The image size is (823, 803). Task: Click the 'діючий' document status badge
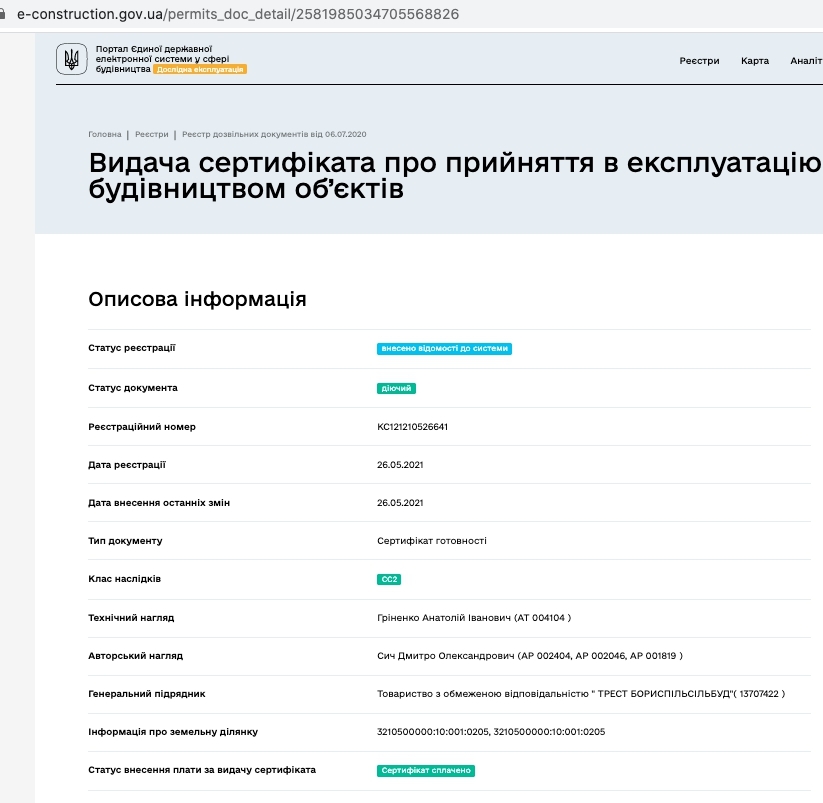(x=396, y=388)
